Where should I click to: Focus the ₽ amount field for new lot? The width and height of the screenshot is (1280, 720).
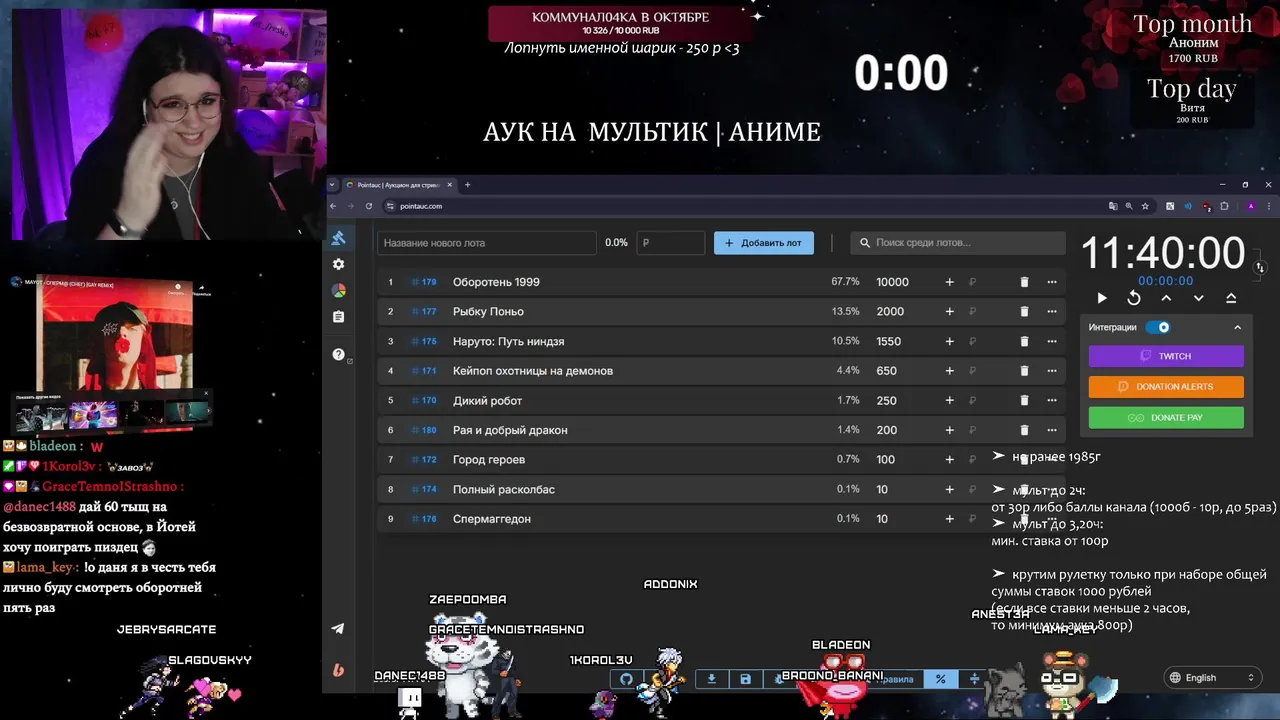670,243
